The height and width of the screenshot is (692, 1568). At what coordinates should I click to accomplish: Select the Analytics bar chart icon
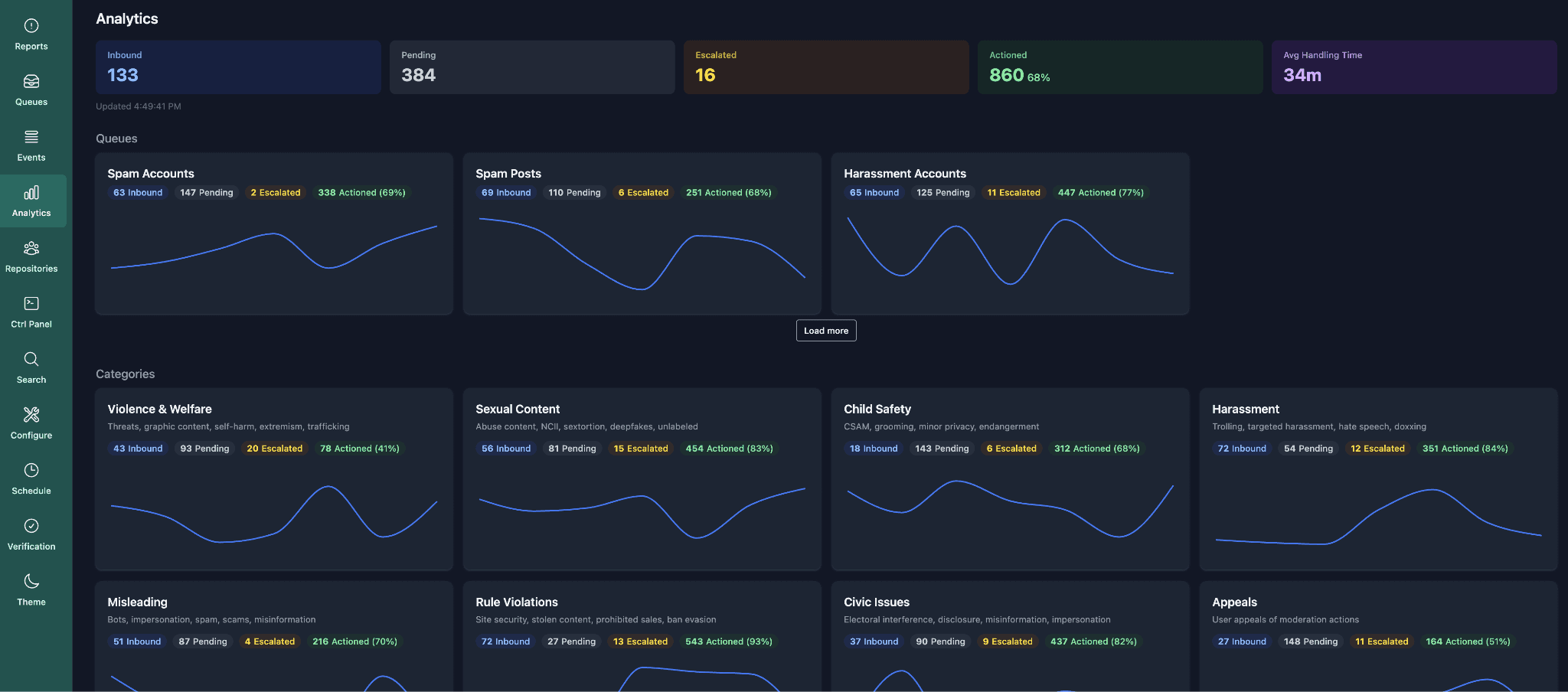click(x=31, y=193)
